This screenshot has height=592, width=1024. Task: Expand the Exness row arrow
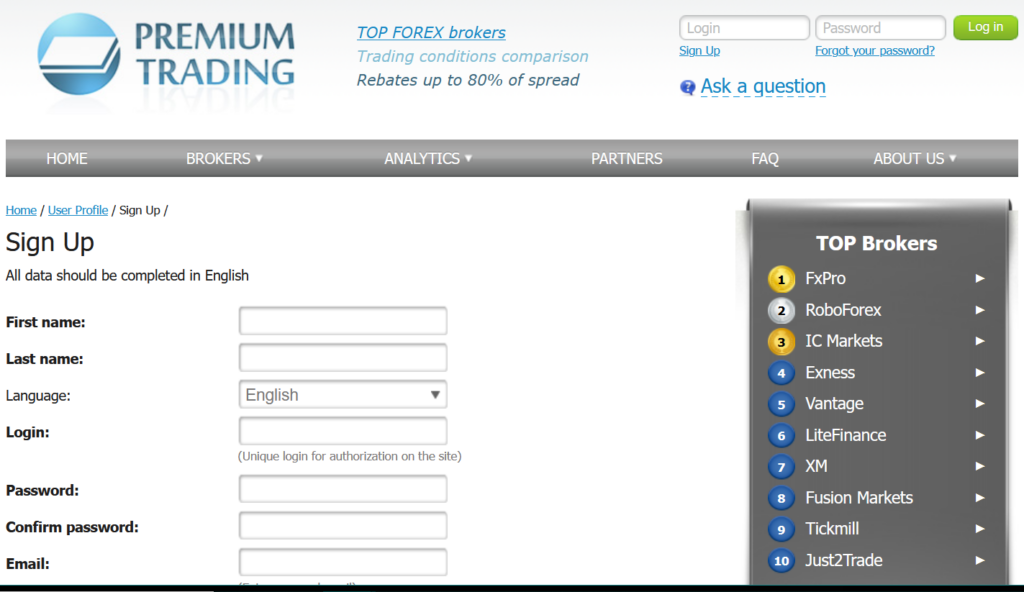[x=980, y=372]
